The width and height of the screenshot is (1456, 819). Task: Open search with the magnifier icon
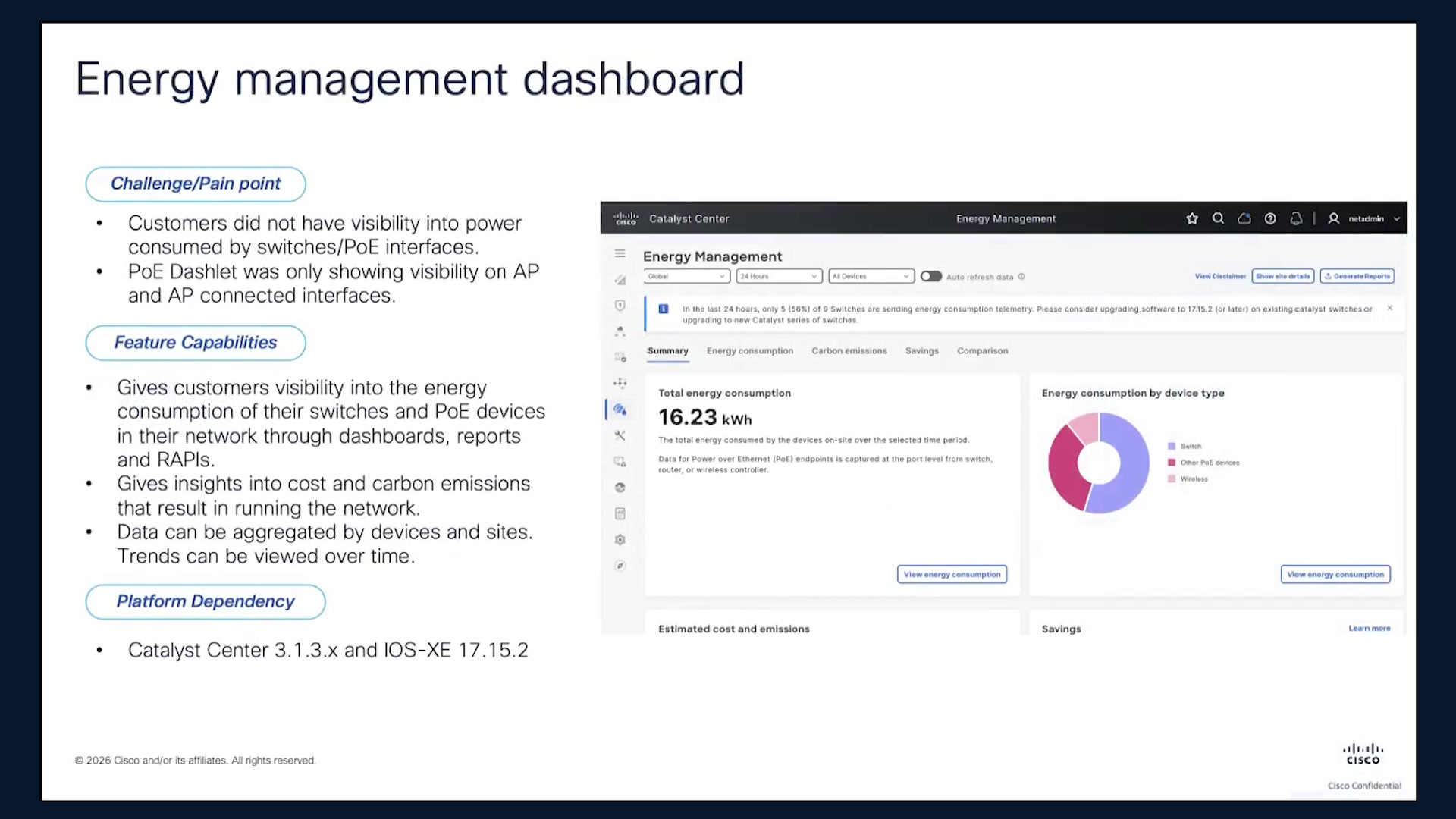click(x=1218, y=218)
